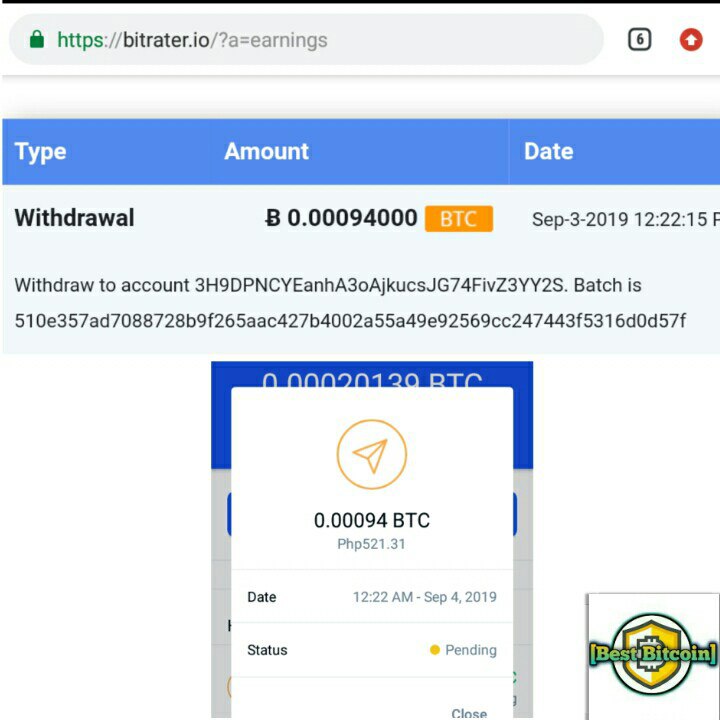This screenshot has width=720, height=720.
Task: Click the batch hash starting 510e357a
Action: 350,321
